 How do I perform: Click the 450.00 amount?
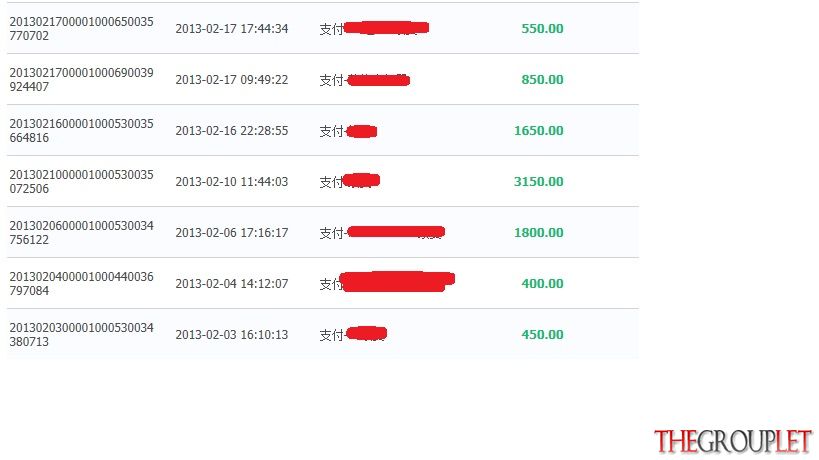pyautogui.click(x=542, y=335)
